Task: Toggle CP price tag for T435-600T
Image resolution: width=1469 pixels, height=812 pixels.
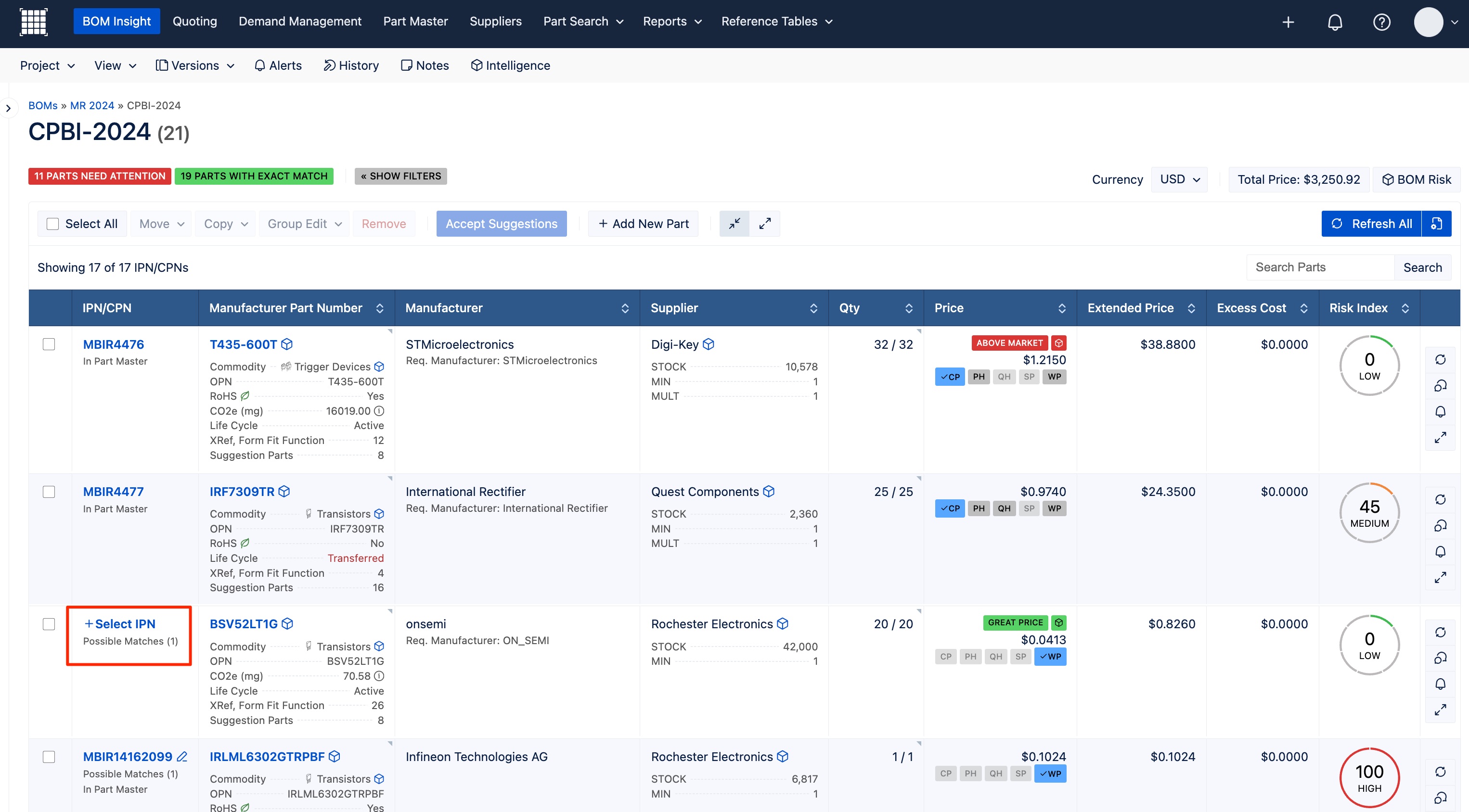Action: click(x=950, y=377)
